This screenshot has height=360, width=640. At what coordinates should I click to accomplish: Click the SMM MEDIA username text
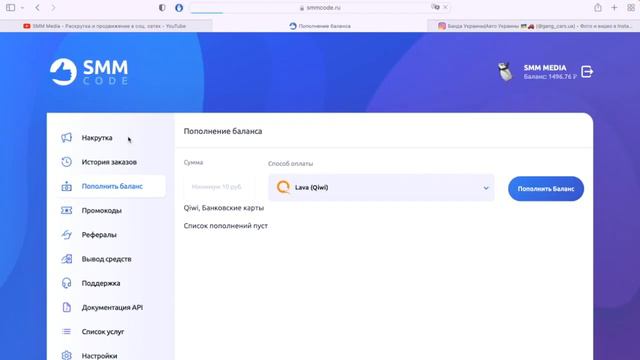point(545,68)
